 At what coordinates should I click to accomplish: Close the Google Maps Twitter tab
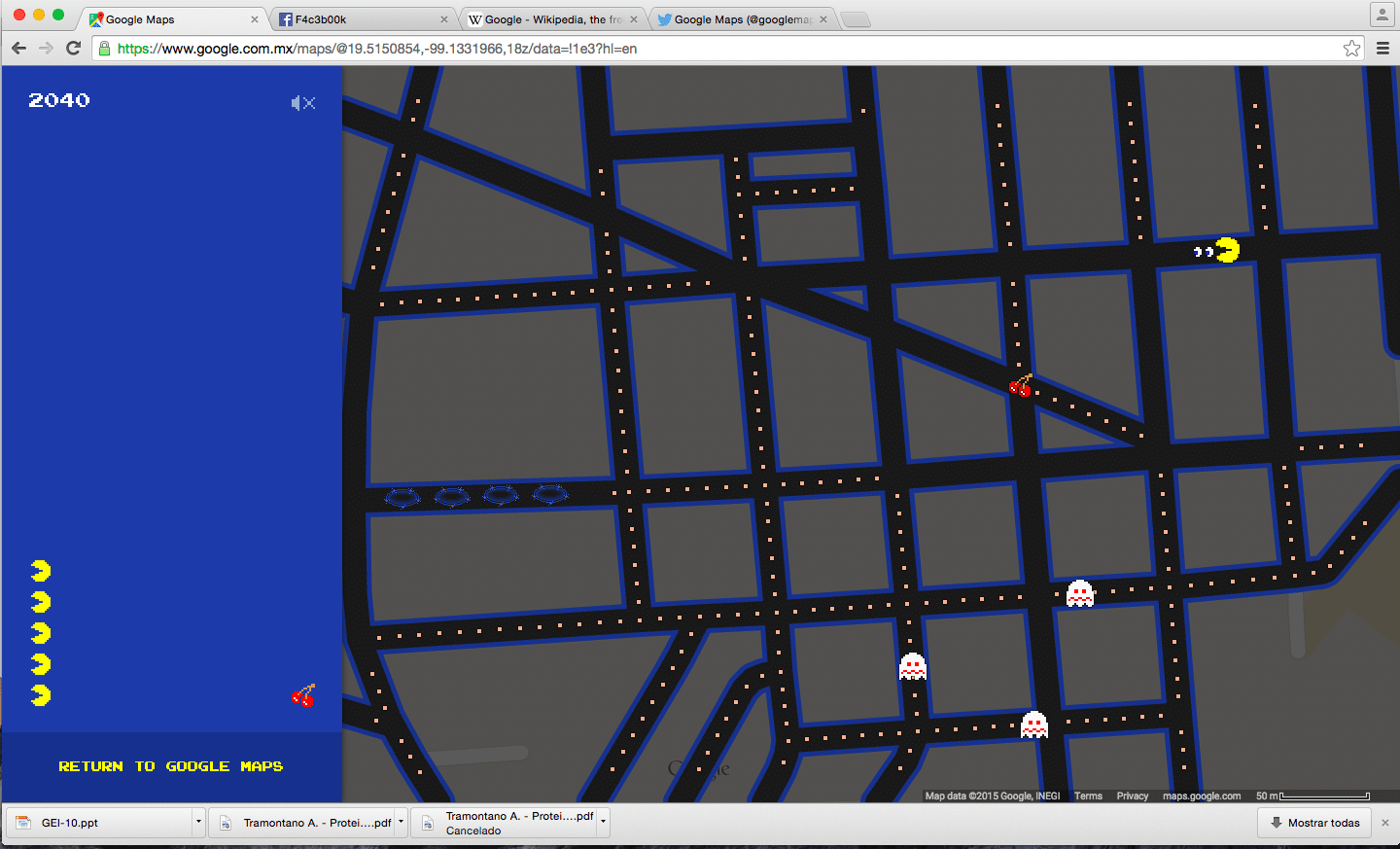(823, 19)
